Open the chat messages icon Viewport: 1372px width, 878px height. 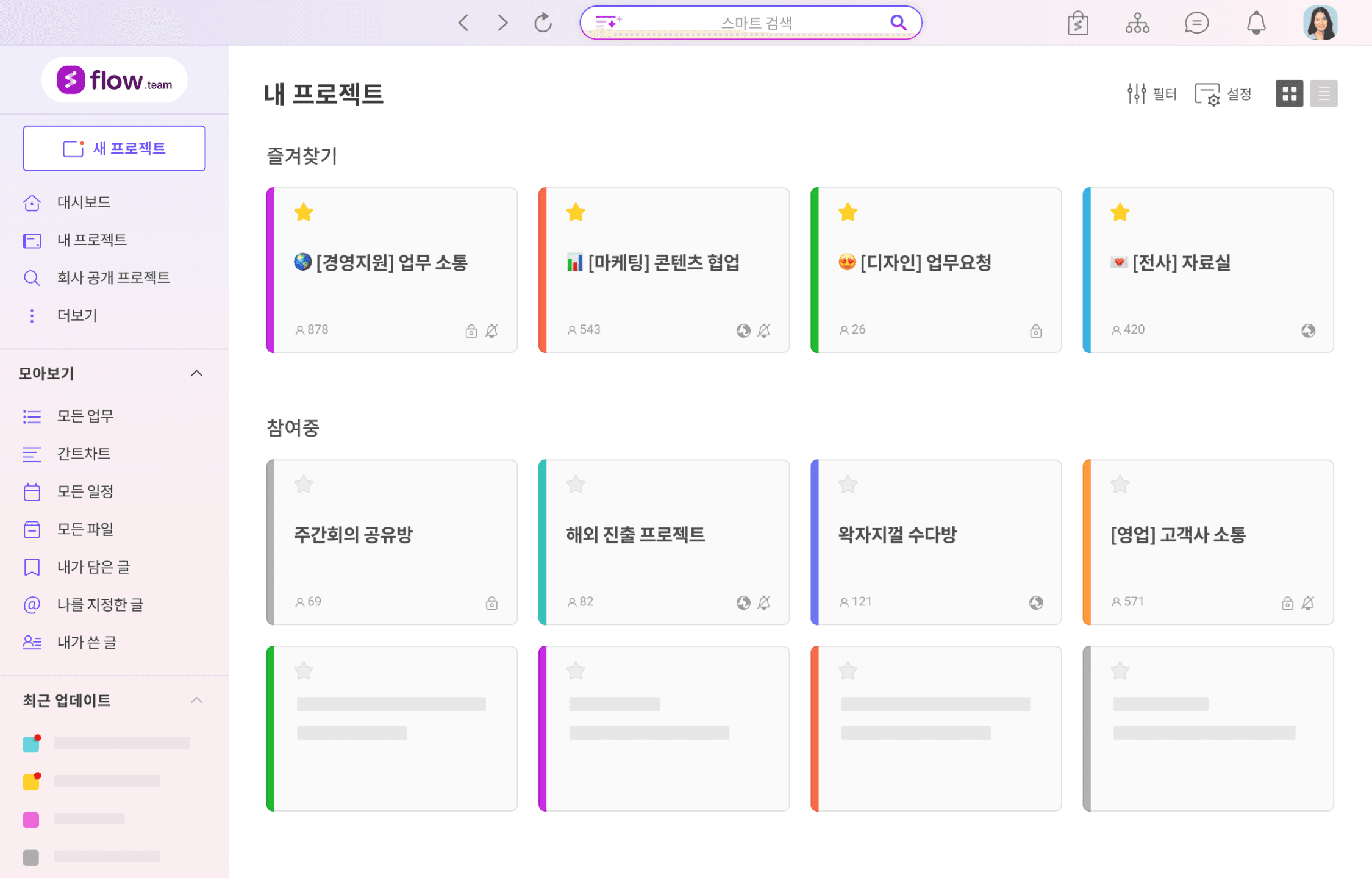[1196, 23]
